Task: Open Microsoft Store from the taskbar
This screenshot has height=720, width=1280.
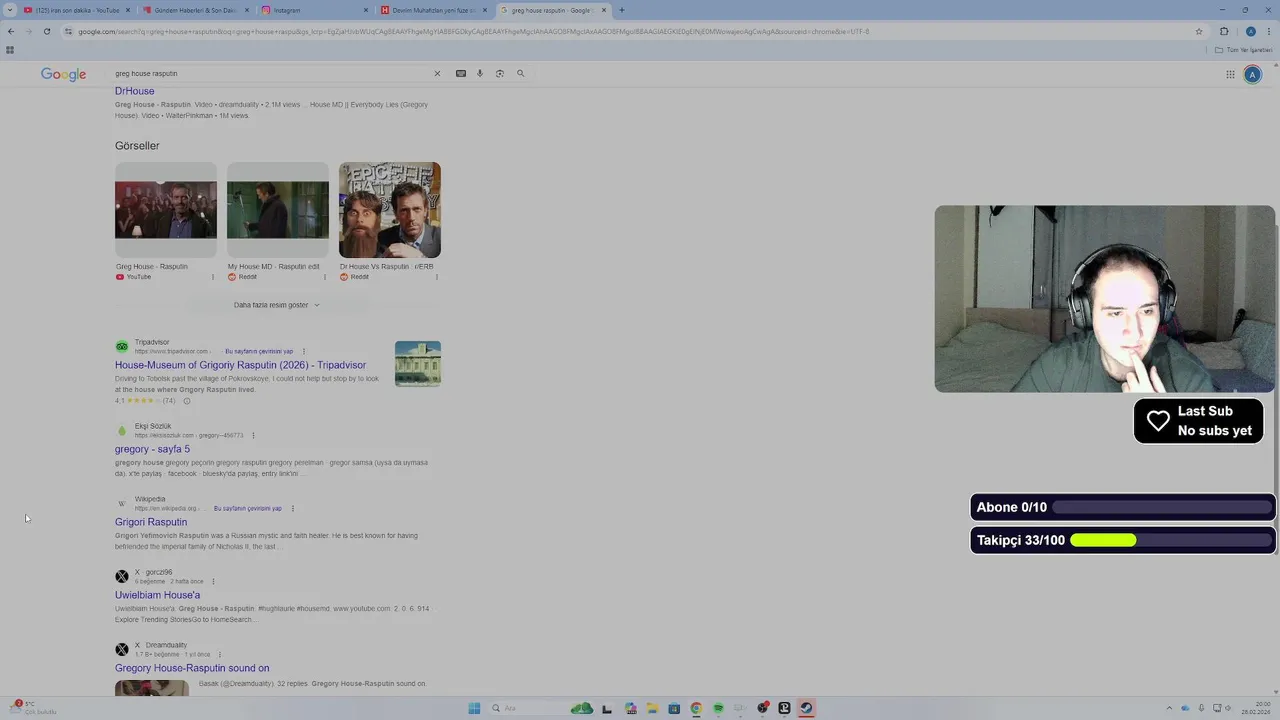Action: tap(674, 708)
